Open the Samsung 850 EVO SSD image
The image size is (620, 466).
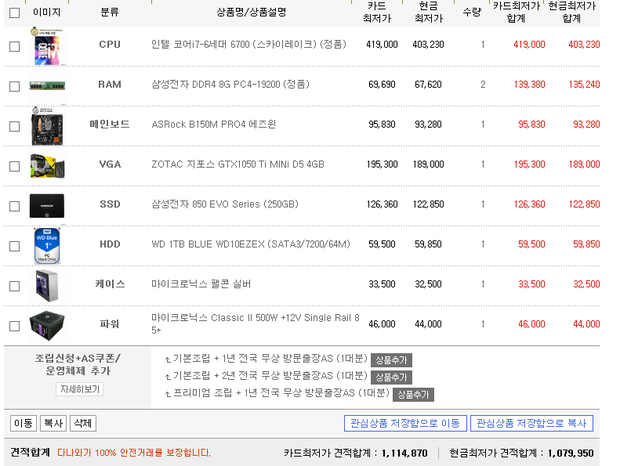coord(47,206)
